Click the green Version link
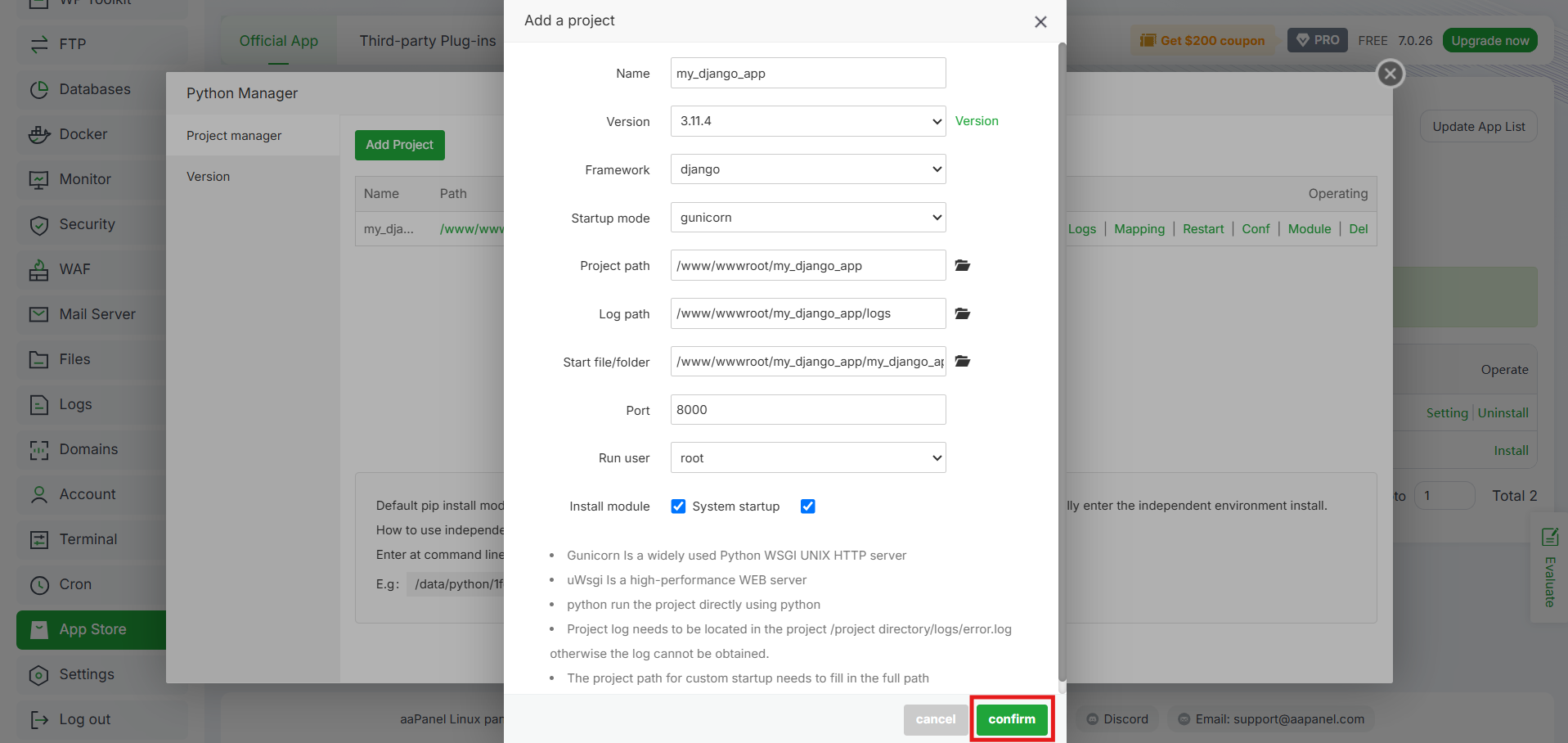1568x743 pixels. 977,121
